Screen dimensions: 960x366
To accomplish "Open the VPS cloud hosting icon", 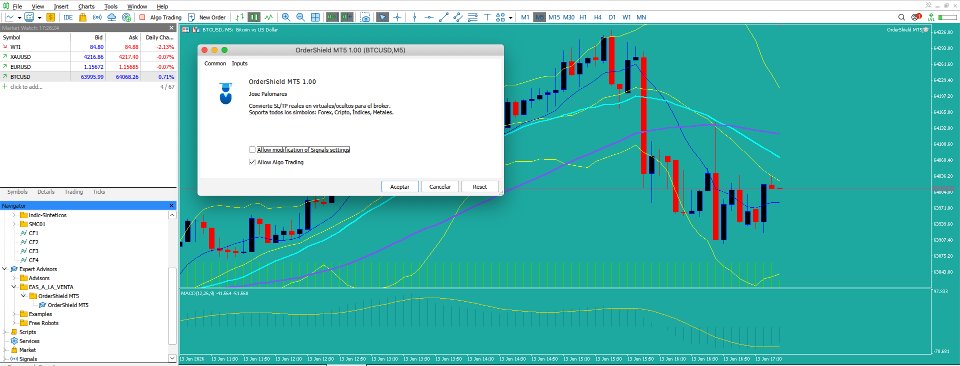I will pos(111,17).
